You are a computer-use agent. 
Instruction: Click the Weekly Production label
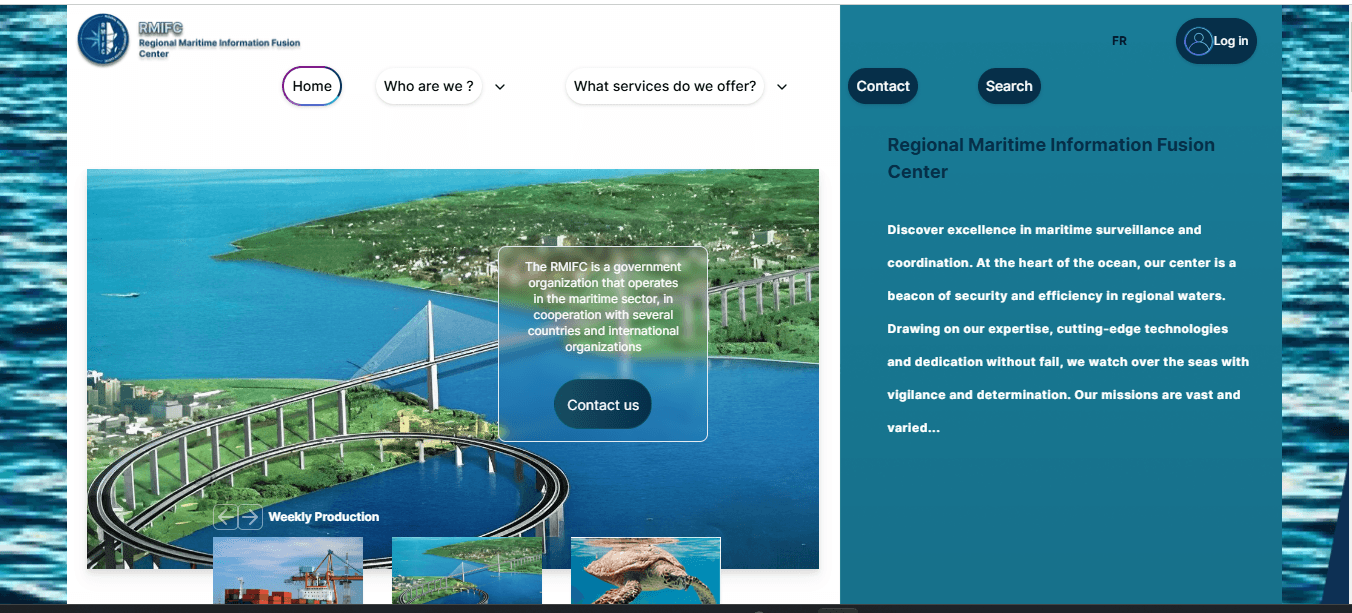click(x=324, y=517)
